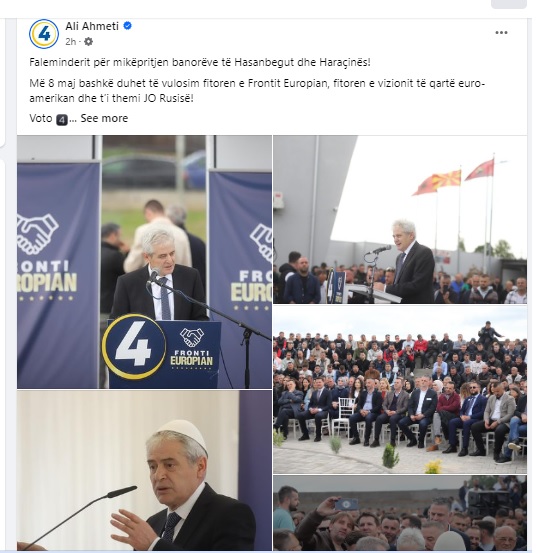Open the three-dot post options menu

[x=501, y=32]
